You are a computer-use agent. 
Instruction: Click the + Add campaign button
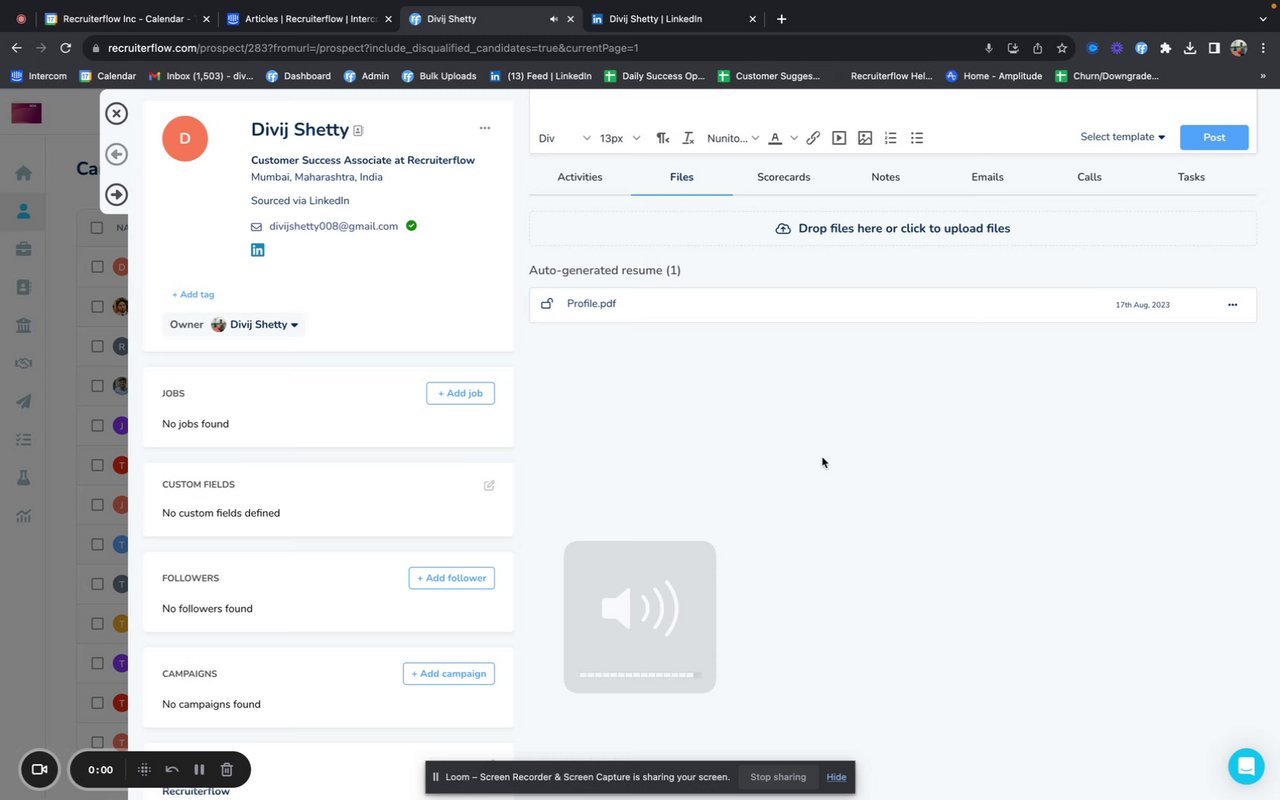click(449, 674)
